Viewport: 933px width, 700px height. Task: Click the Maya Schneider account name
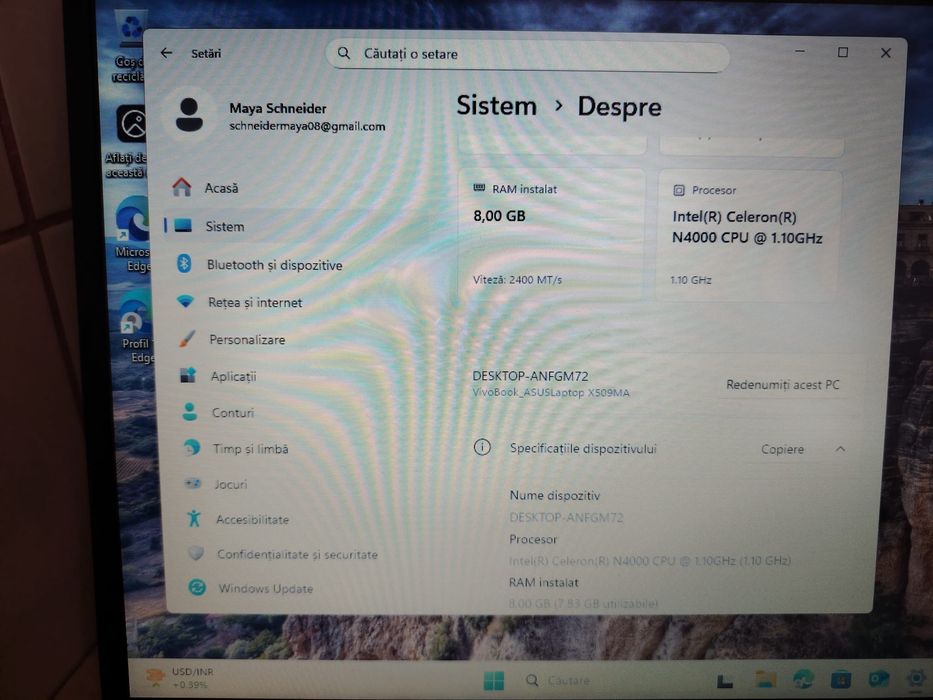[278, 108]
